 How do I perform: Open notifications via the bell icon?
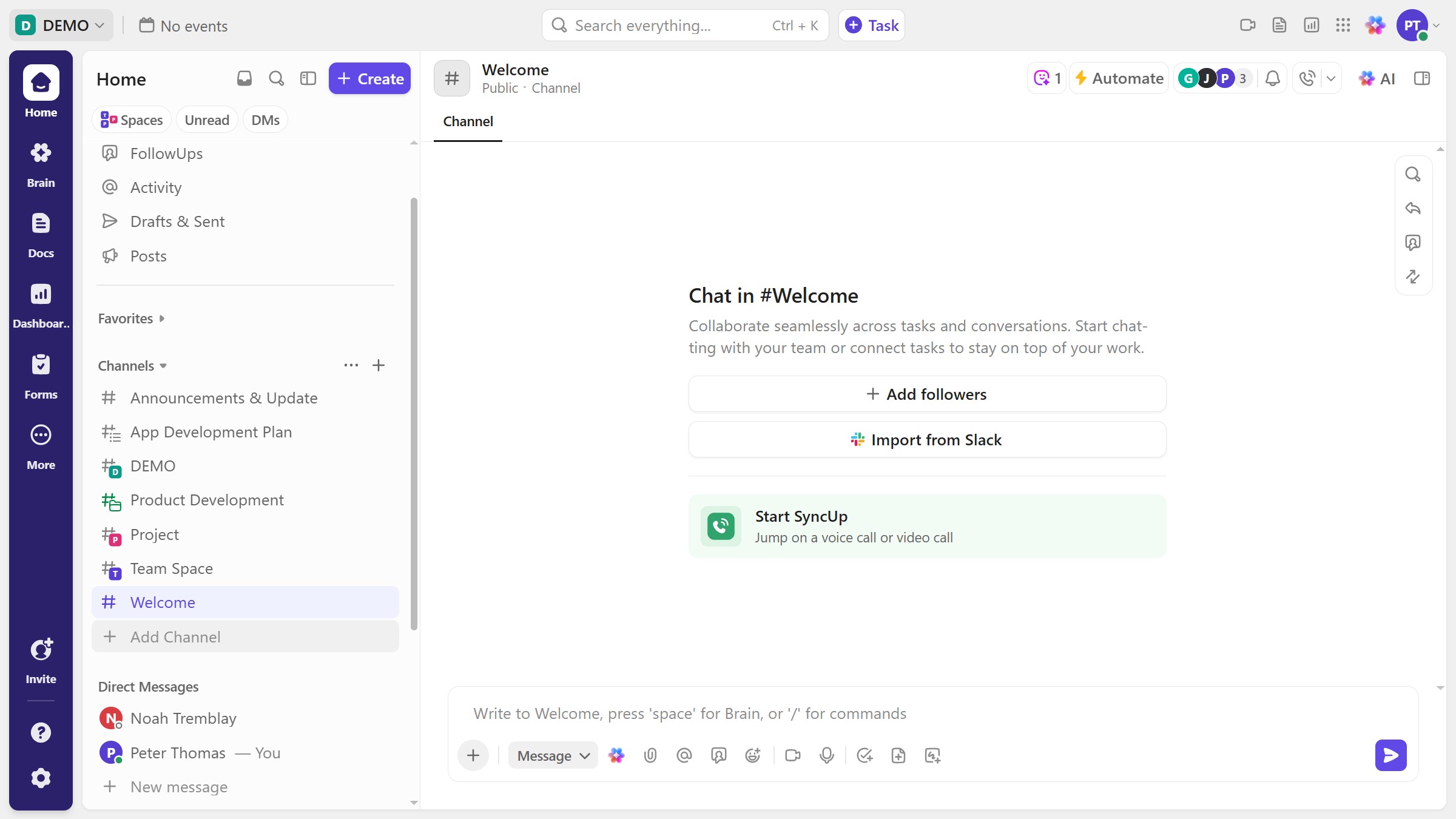(1272, 78)
